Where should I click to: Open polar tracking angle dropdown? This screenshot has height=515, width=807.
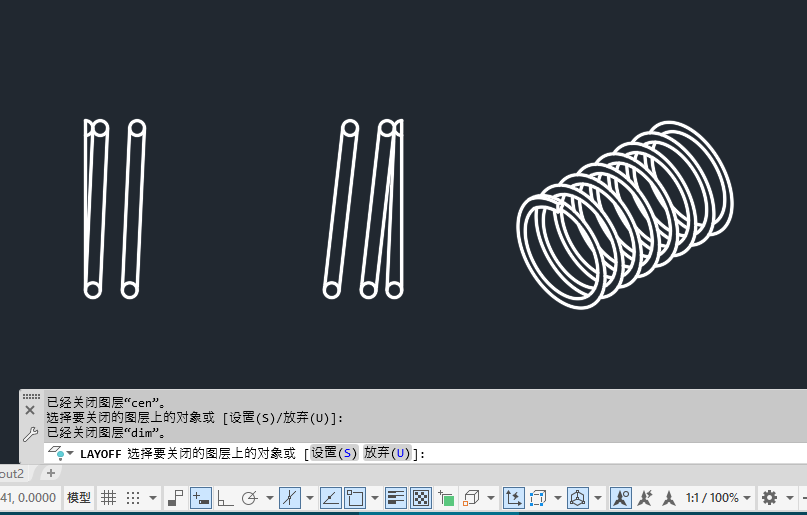[x=270, y=498]
